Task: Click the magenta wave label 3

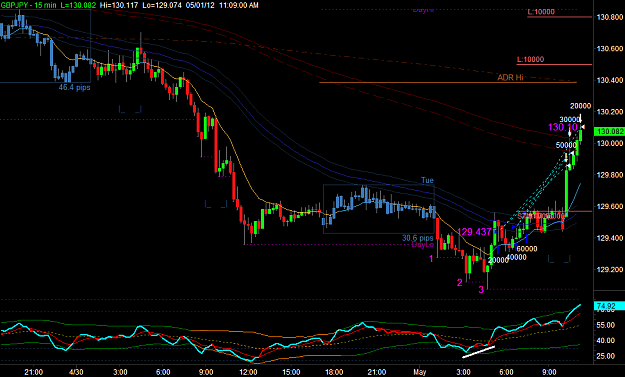Action: point(481,289)
